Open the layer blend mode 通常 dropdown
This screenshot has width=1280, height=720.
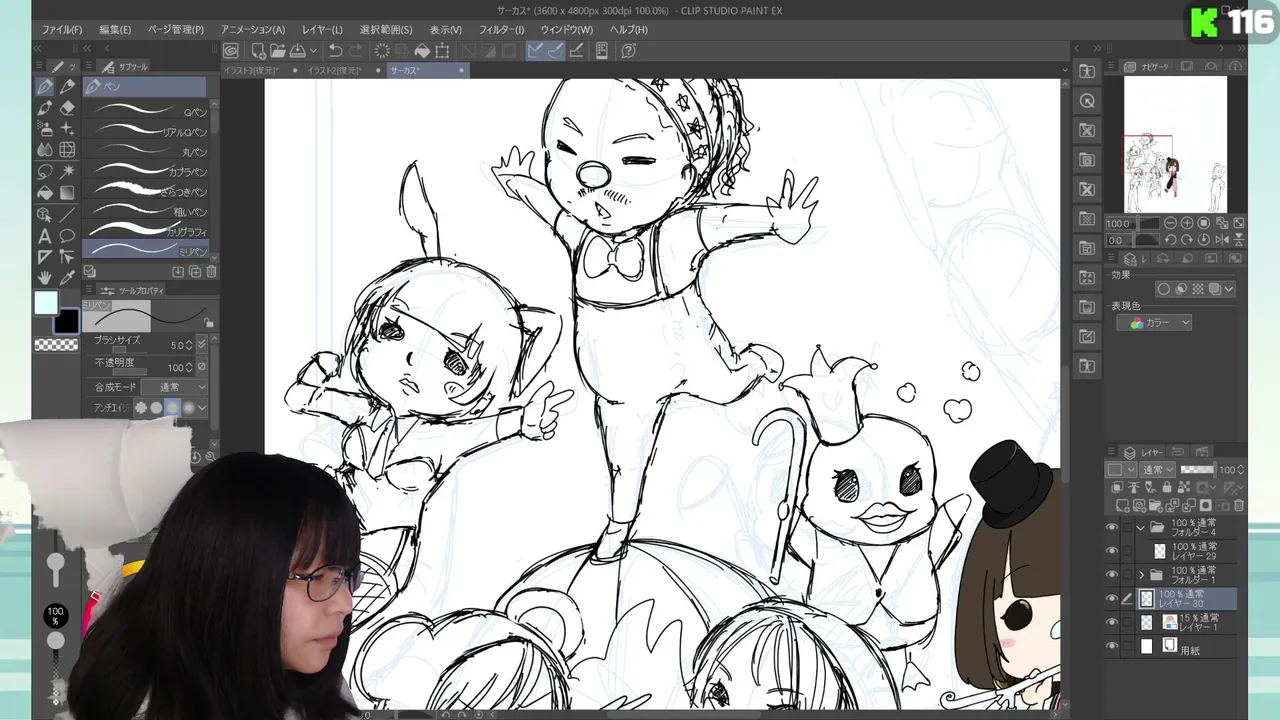coord(1158,470)
